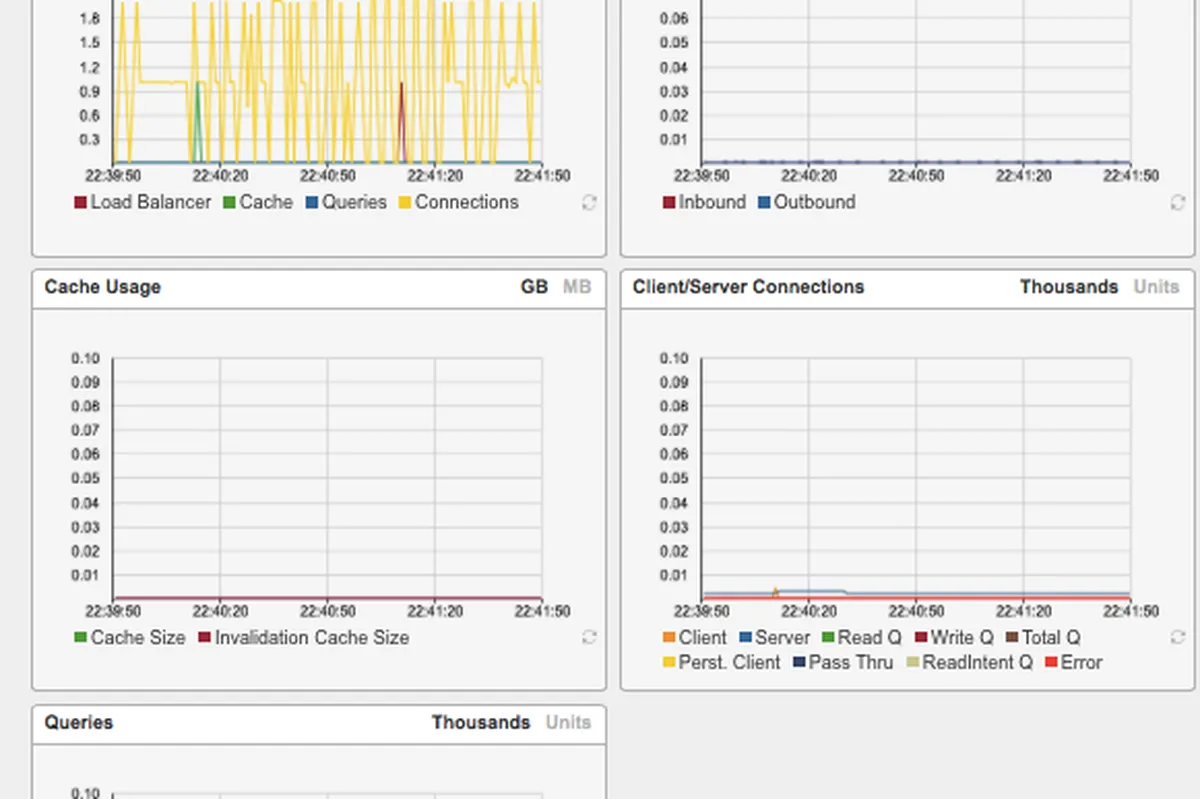Refresh the Inbound/Outbound chart
This screenshot has height=799, width=1200.
tap(1177, 202)
